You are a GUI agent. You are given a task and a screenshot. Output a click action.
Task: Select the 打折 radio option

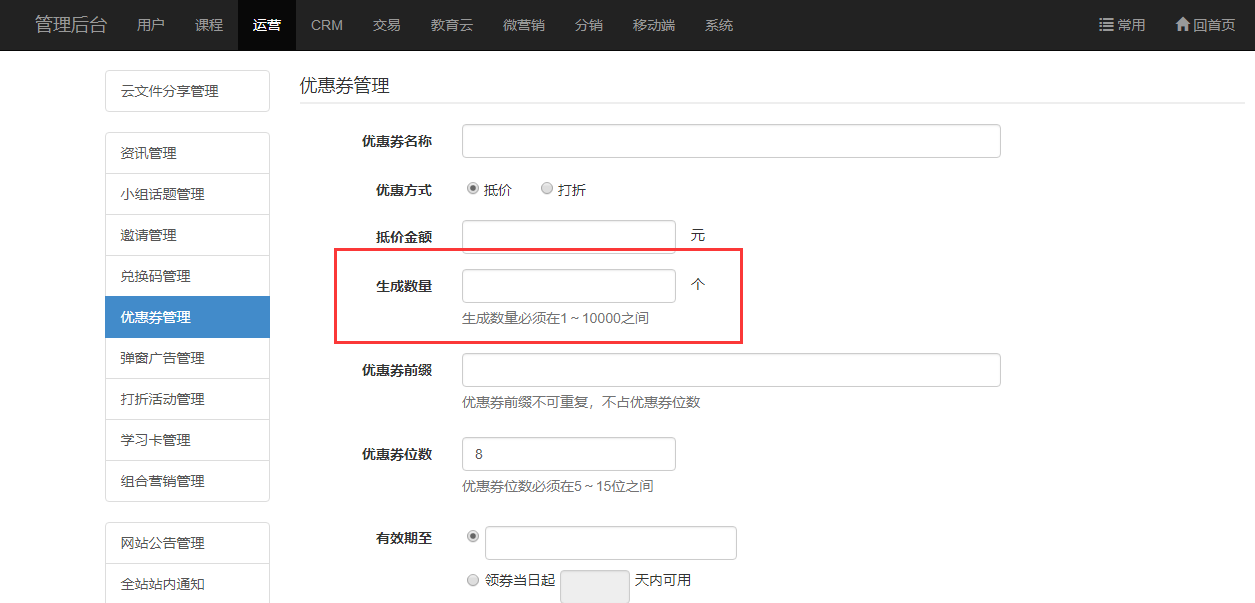tap(547, 188)
